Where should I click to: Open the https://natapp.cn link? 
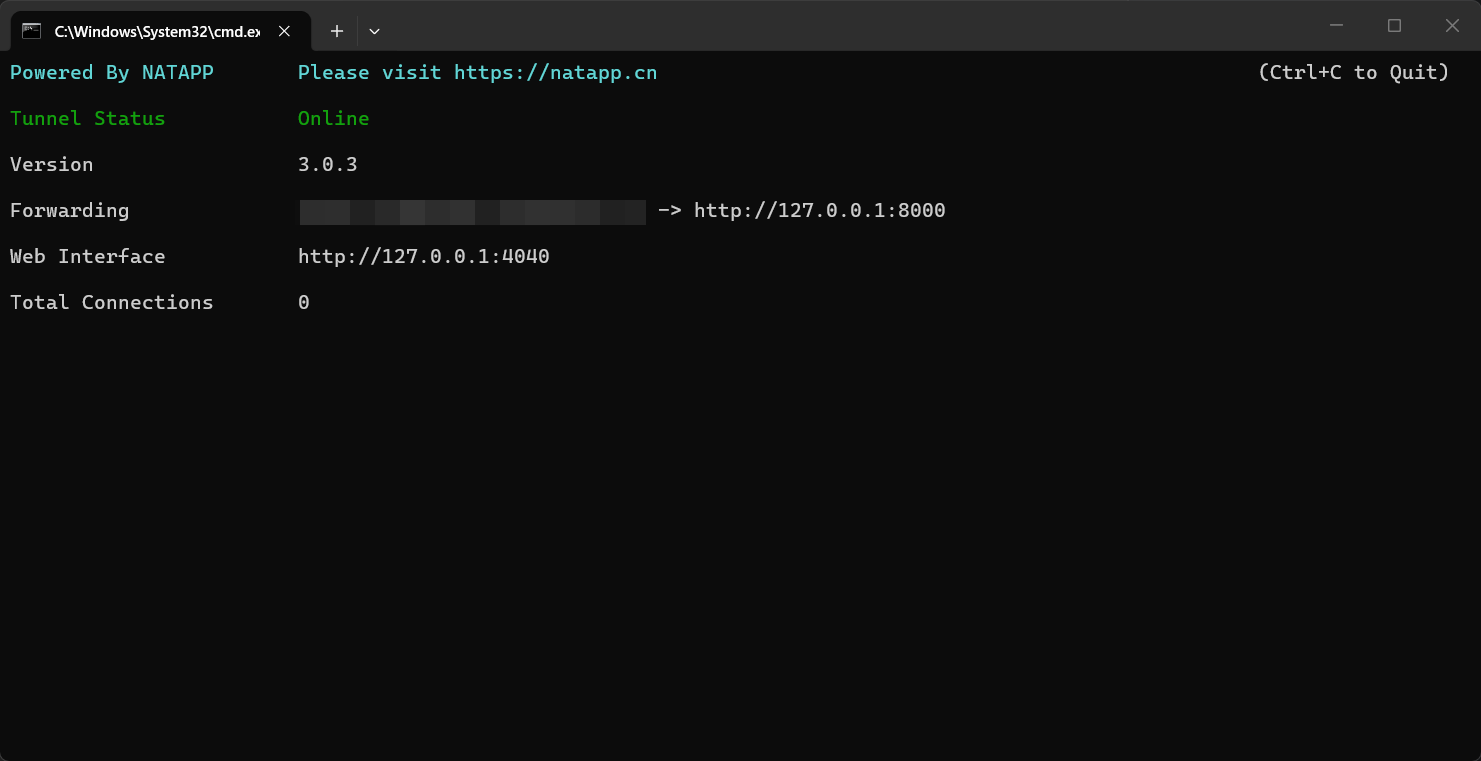coord(556,73)
